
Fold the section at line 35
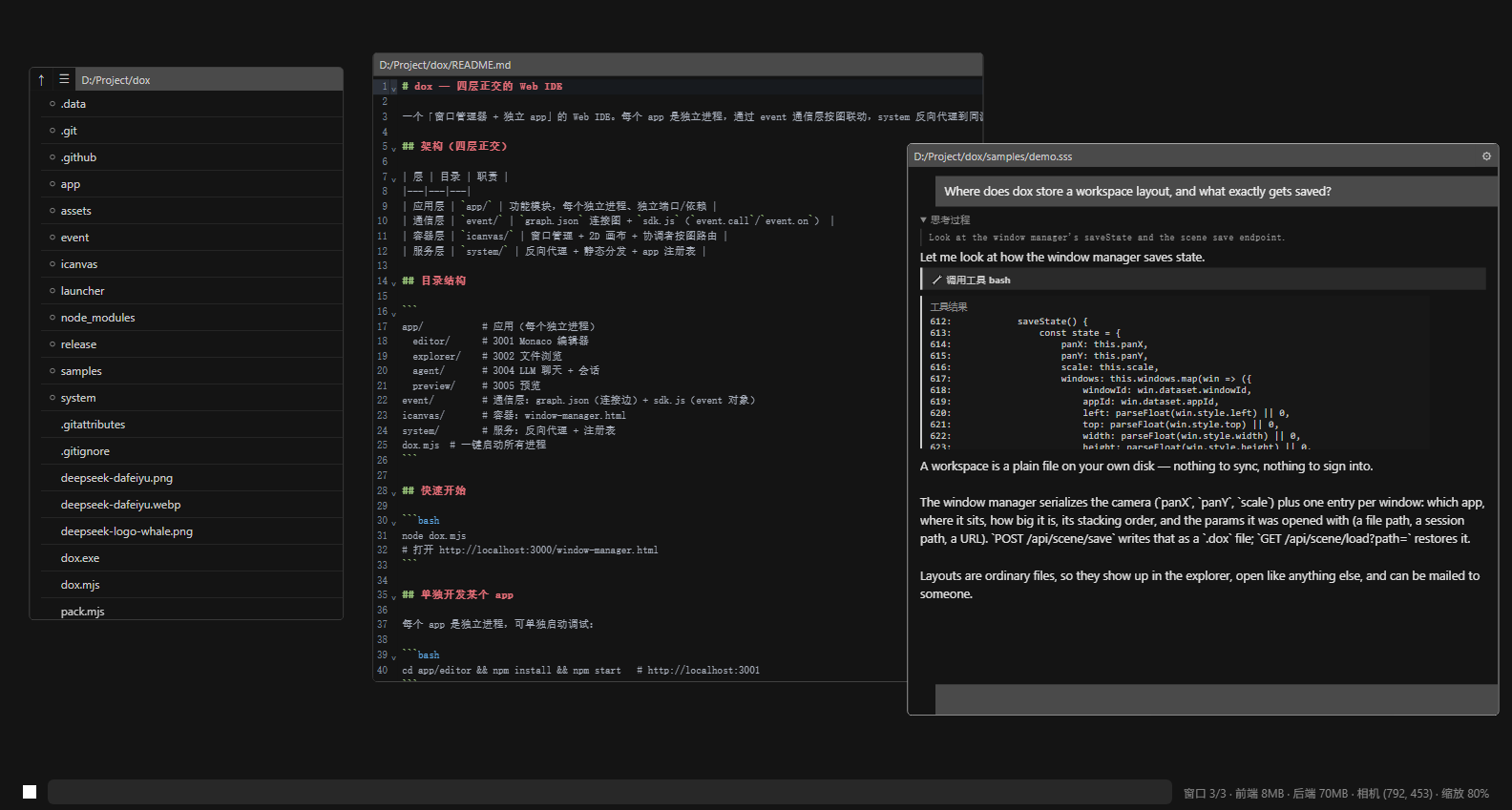coord(393,596)
